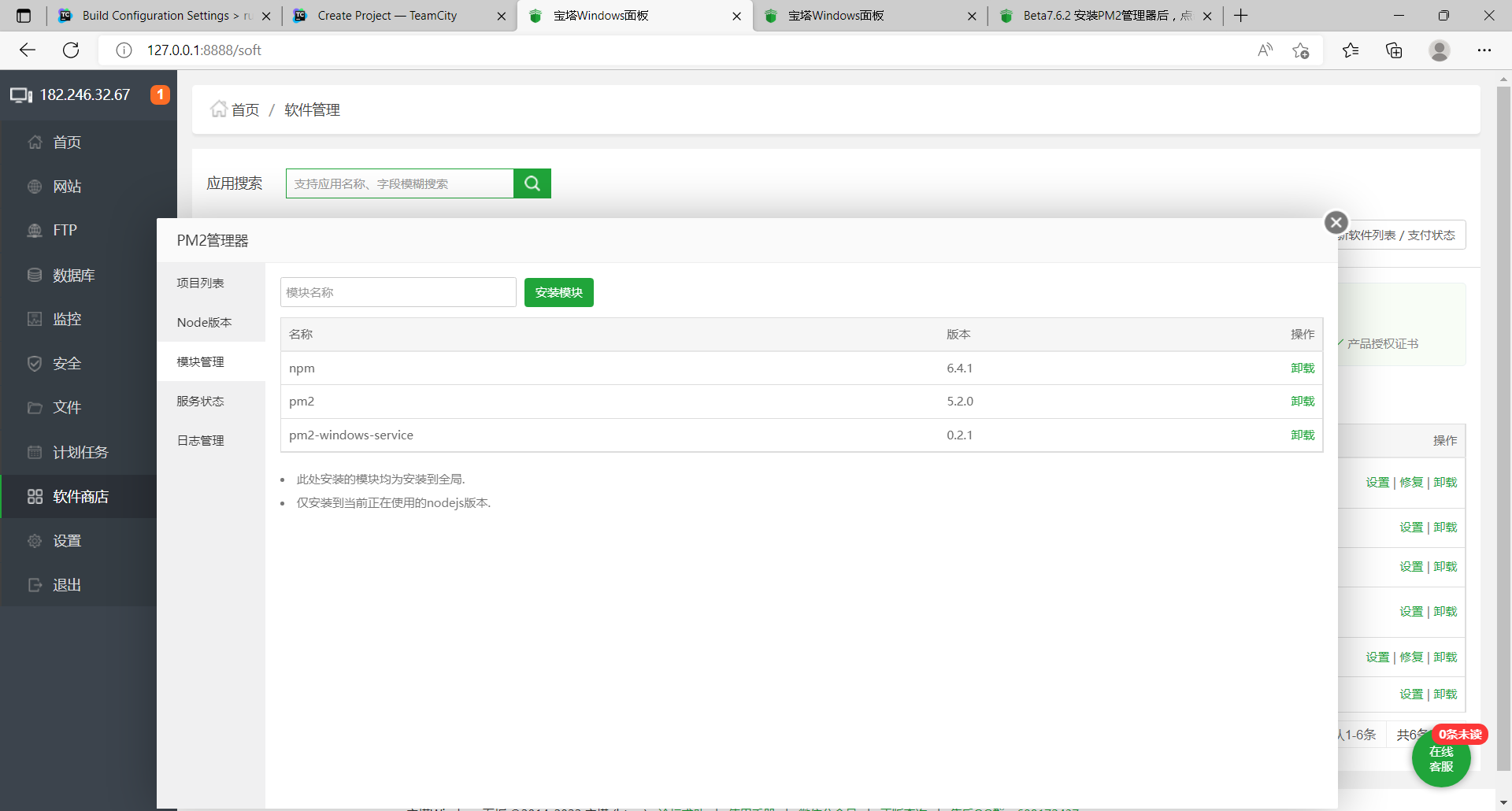Open the favorites list icon
The image size is (1512, 811).
click(1351, 50)
